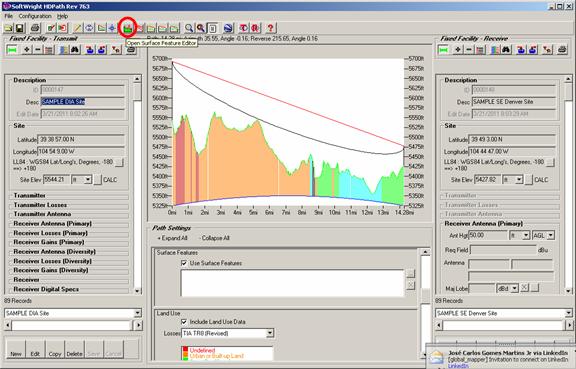Open the Configuration menu

point(35,16)
